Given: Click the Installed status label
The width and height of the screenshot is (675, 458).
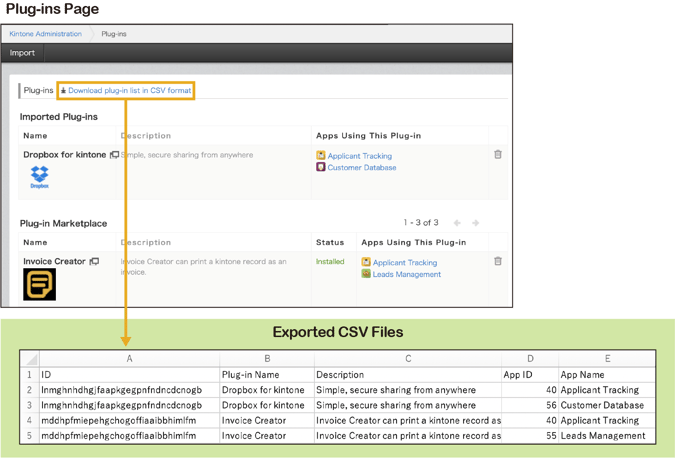Looking at the screenshot, I should click(x=330, y=261).
